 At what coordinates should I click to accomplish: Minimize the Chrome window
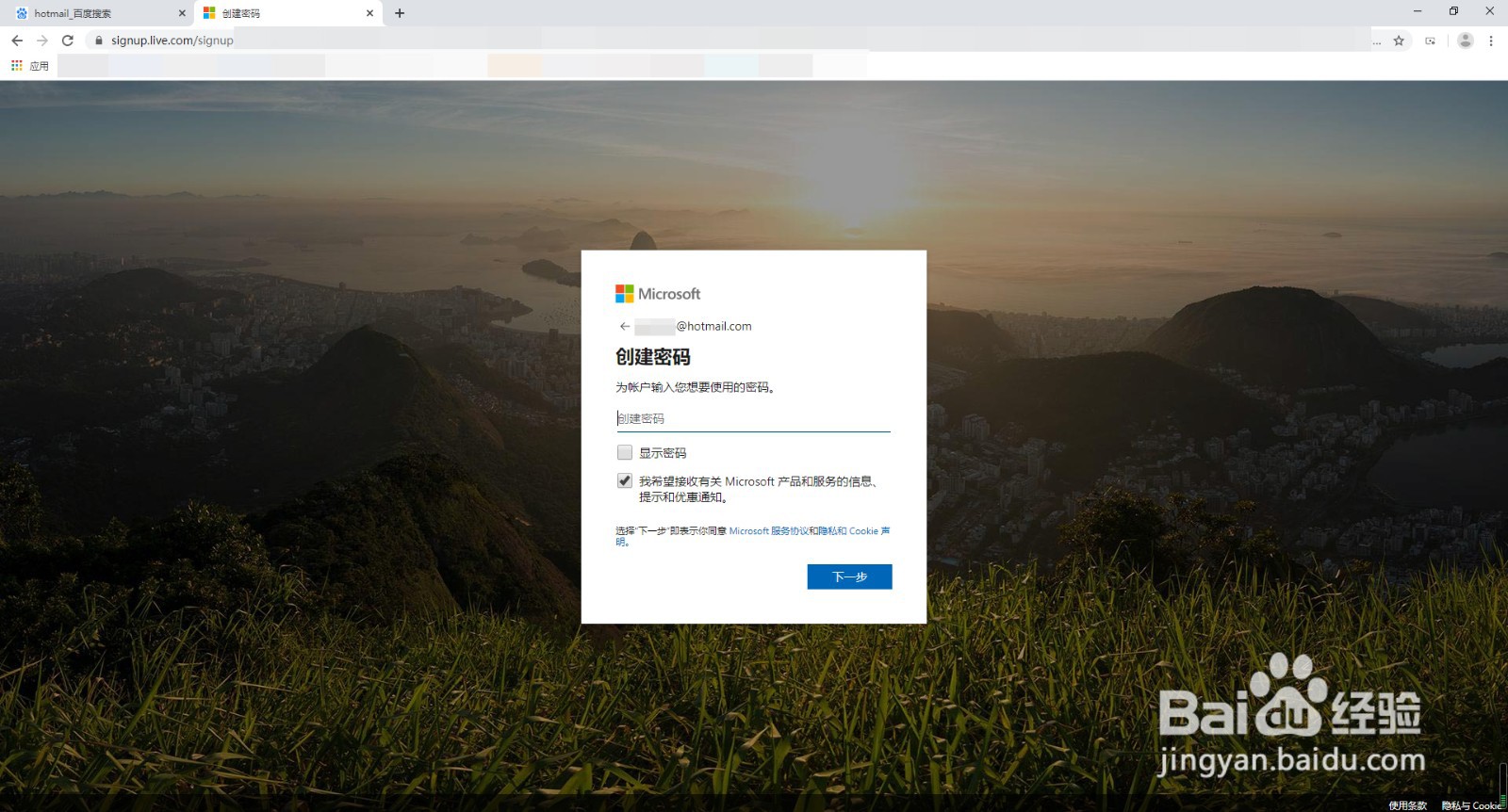click(1418, 11)
